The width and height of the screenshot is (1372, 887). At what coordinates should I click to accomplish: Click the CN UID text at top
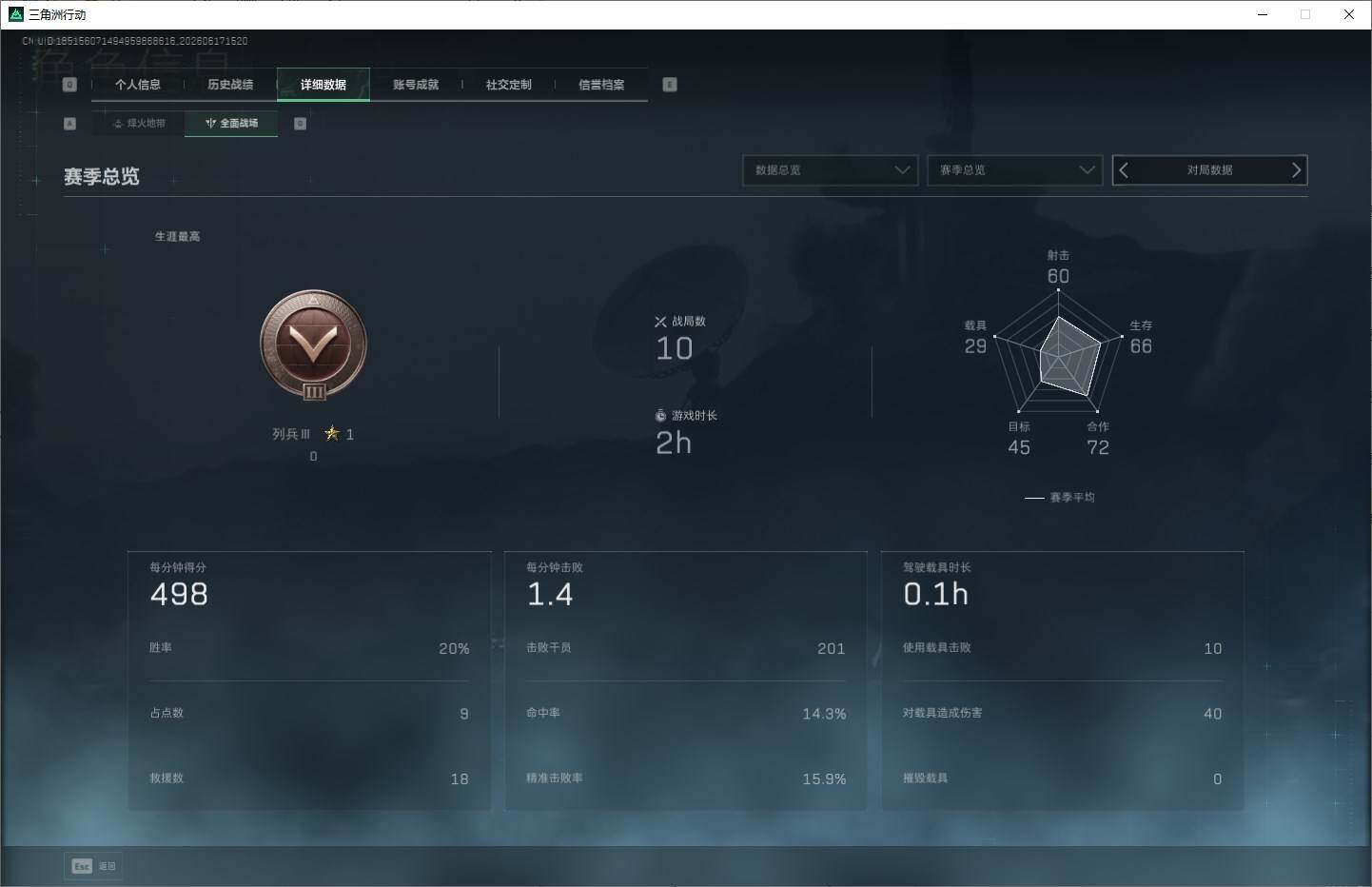click(135, 41)
